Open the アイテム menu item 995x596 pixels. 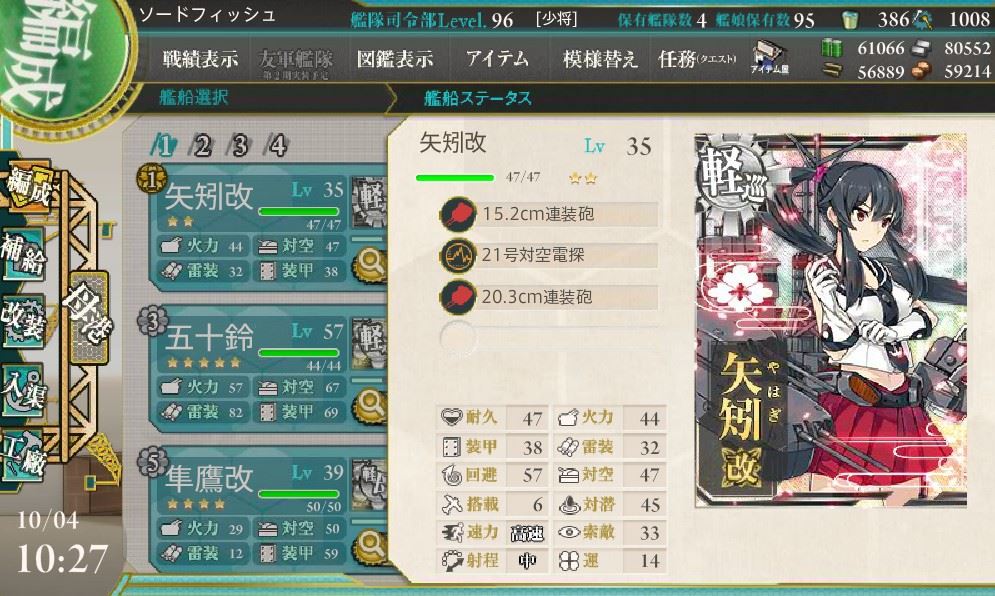coord(497,59)
